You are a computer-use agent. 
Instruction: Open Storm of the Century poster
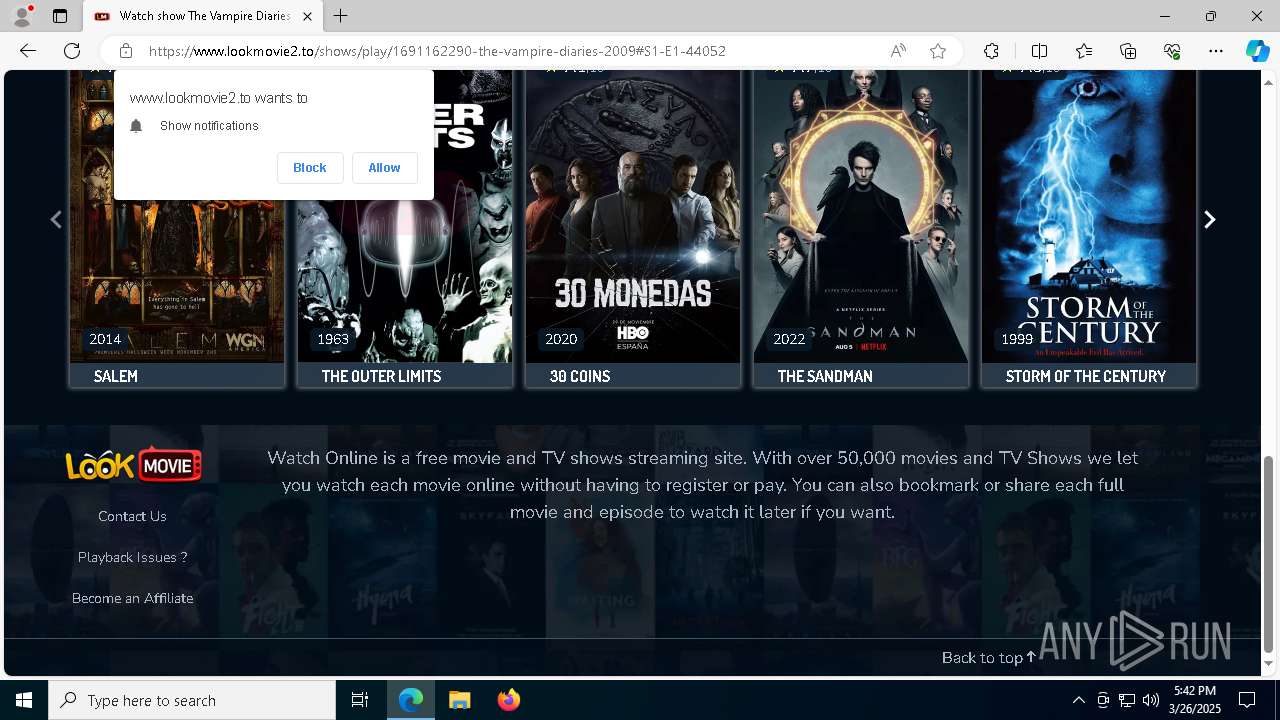click(1089, 216)
